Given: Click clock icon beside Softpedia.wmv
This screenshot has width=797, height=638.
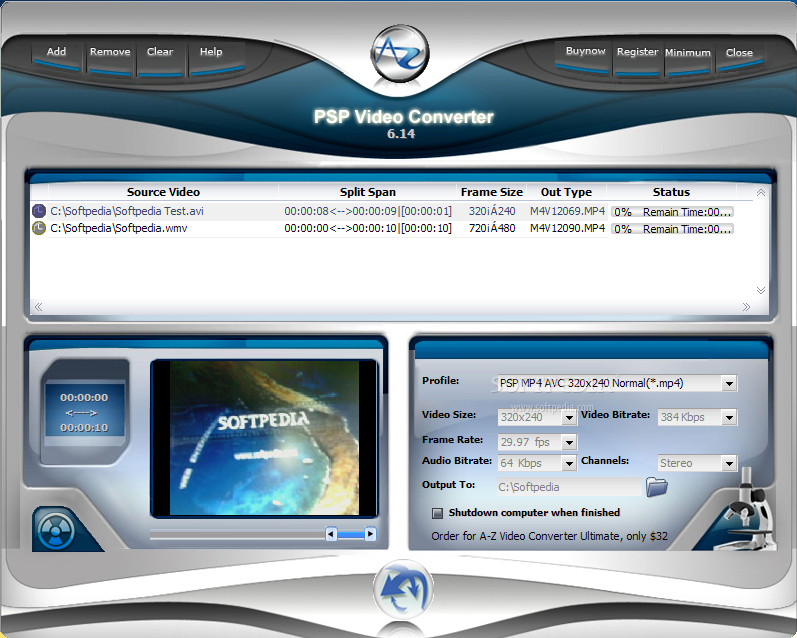Looking at the screenshot, I should [x=39, y=228].
